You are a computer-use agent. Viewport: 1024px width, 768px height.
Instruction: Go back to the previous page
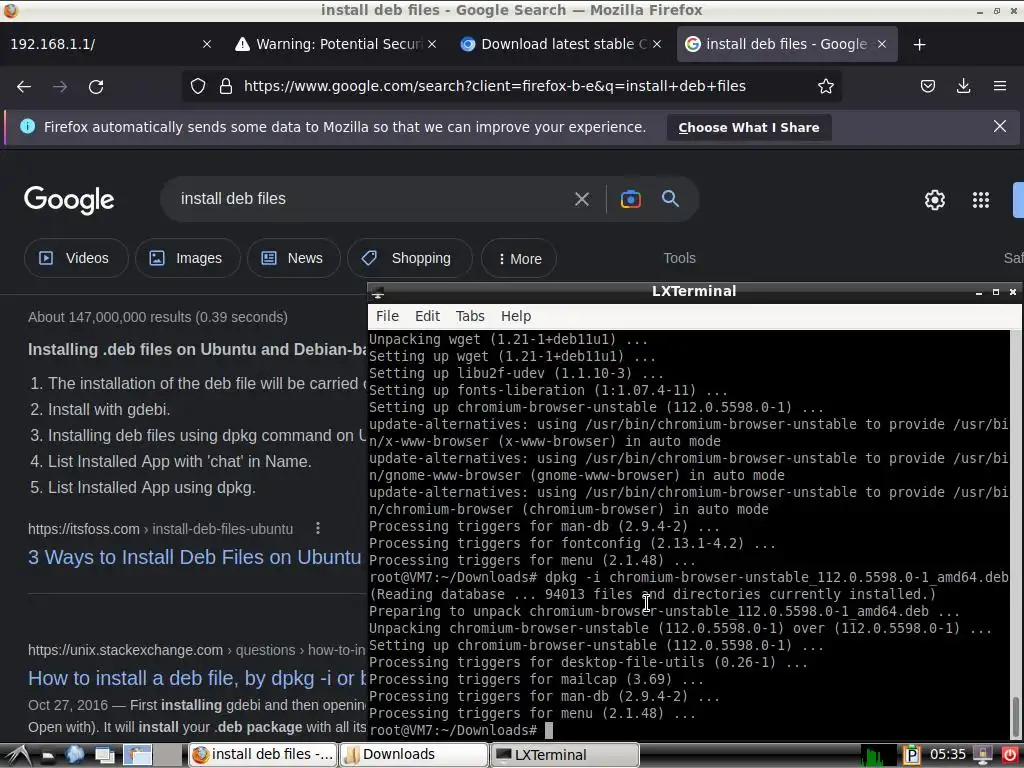[x=24, y=86]
